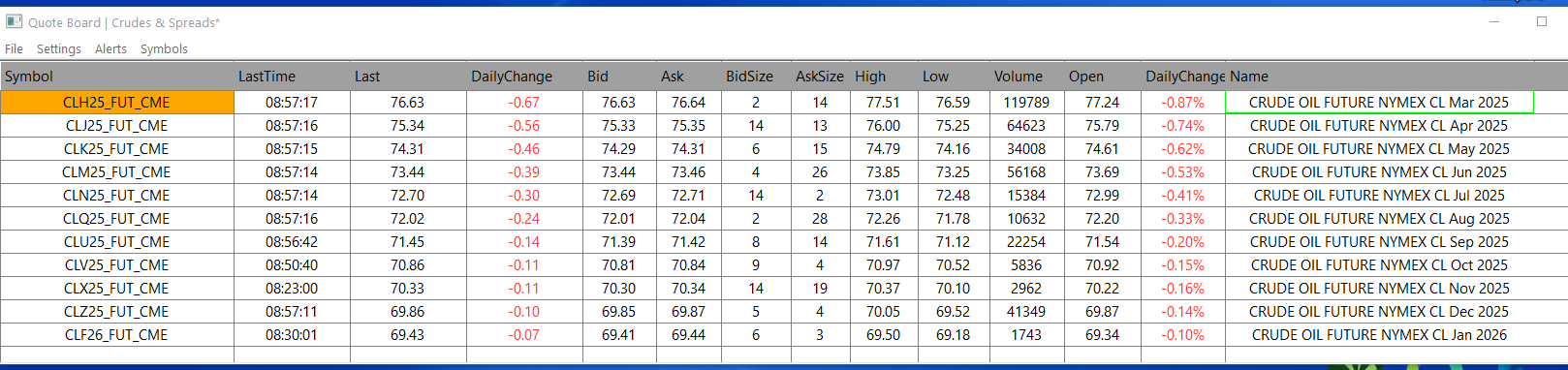1568x370 pixels.
Task: Click the CLK25 bid price 74.29
Action: point(619,149)
